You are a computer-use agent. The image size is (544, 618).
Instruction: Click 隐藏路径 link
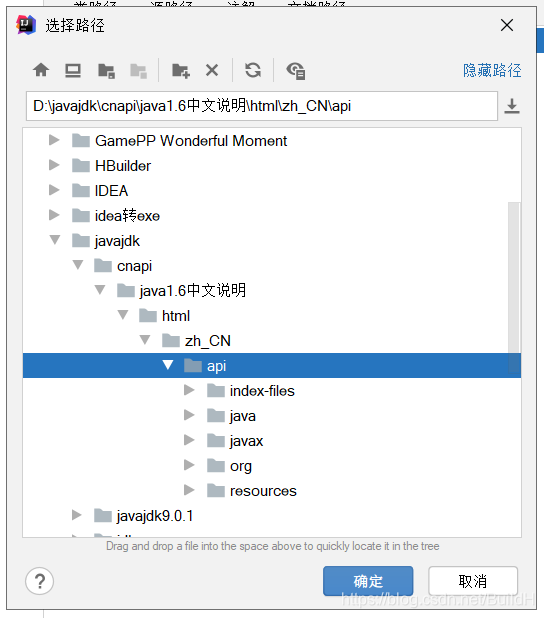coord(492,71)
